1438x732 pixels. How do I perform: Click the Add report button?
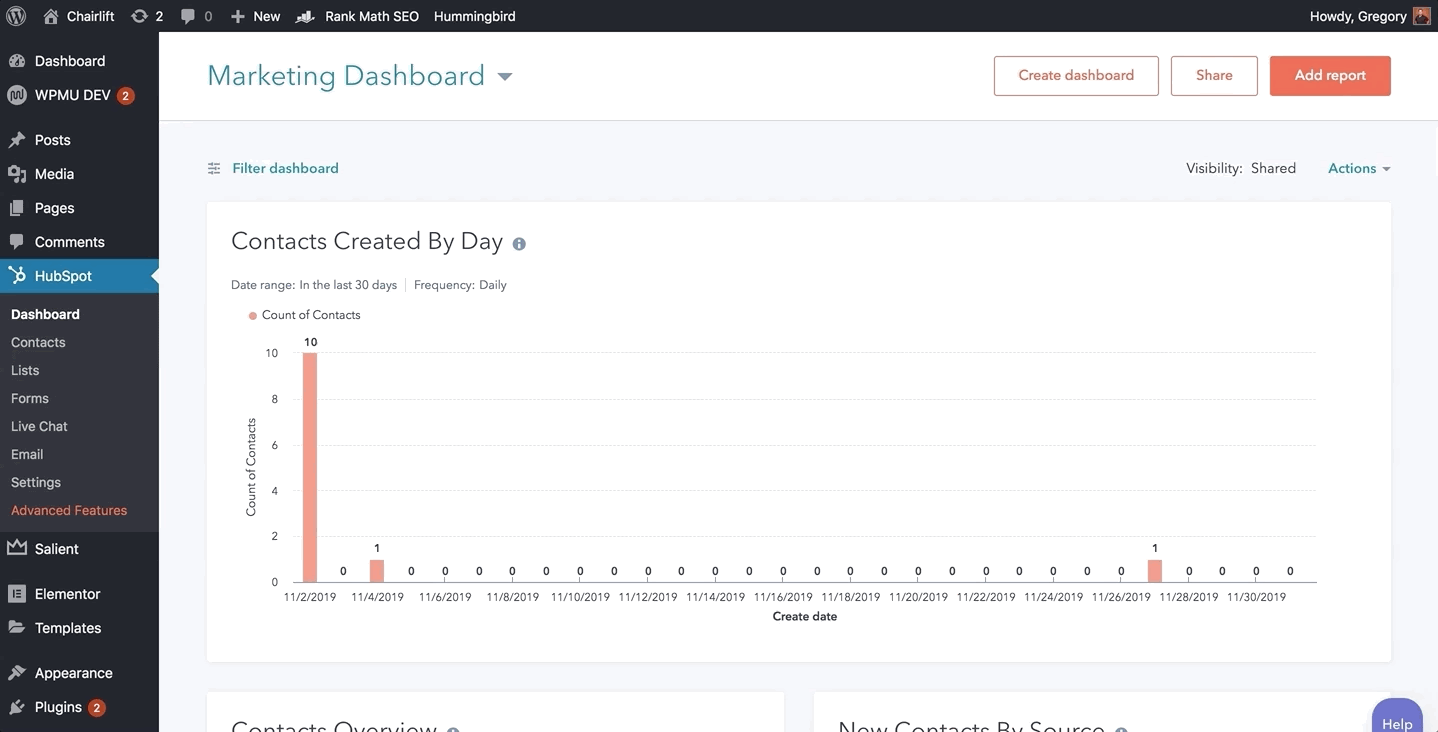pos(1330,76)
